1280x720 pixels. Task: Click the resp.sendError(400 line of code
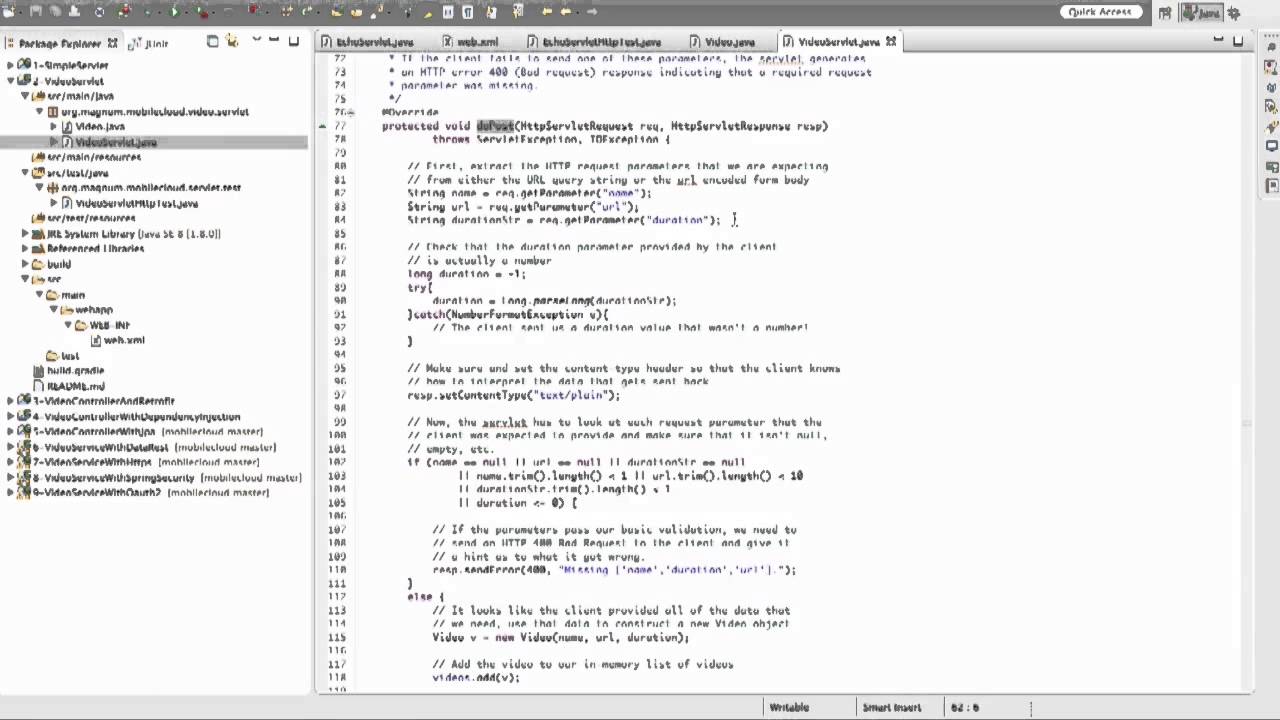614,570
